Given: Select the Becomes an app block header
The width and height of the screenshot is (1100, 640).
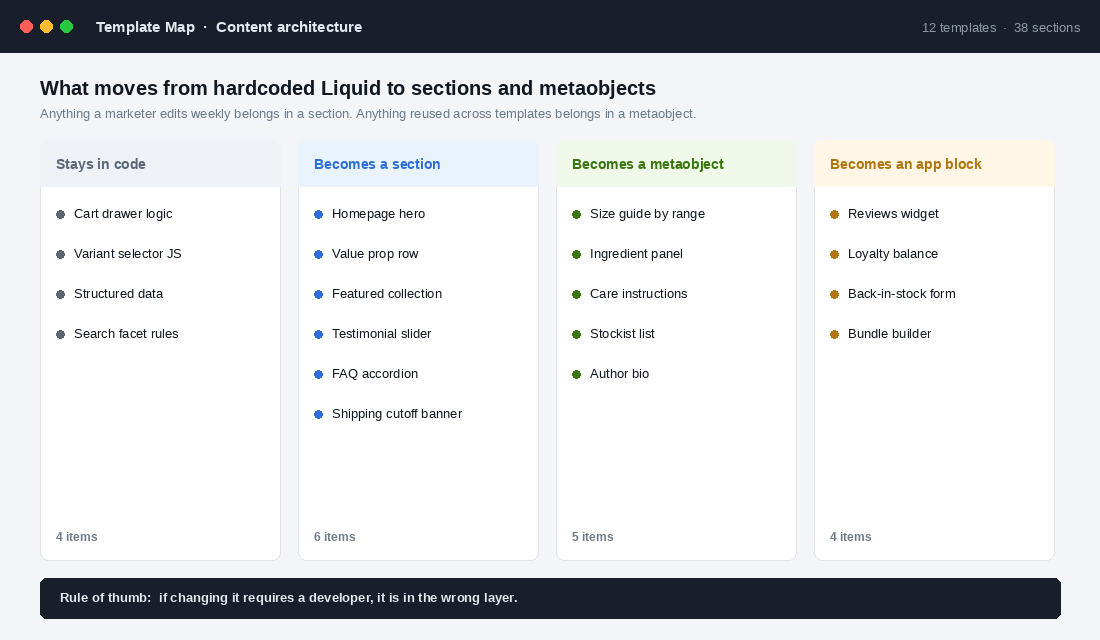Looking at the screenshot, I should point(934,164).
